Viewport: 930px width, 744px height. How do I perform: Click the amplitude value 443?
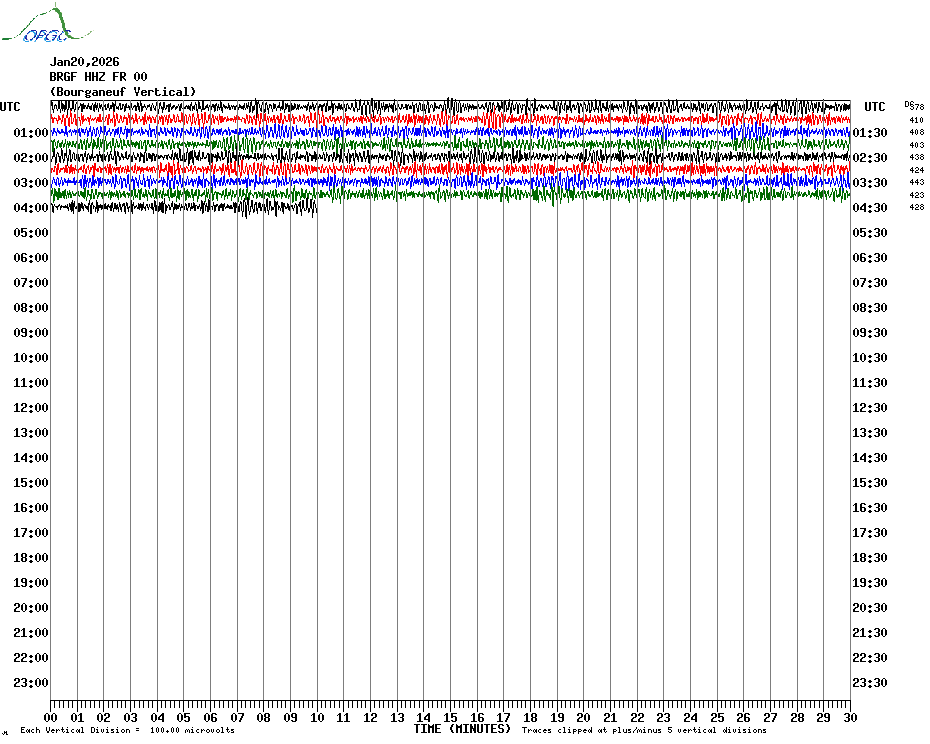[x=916, y=182]
